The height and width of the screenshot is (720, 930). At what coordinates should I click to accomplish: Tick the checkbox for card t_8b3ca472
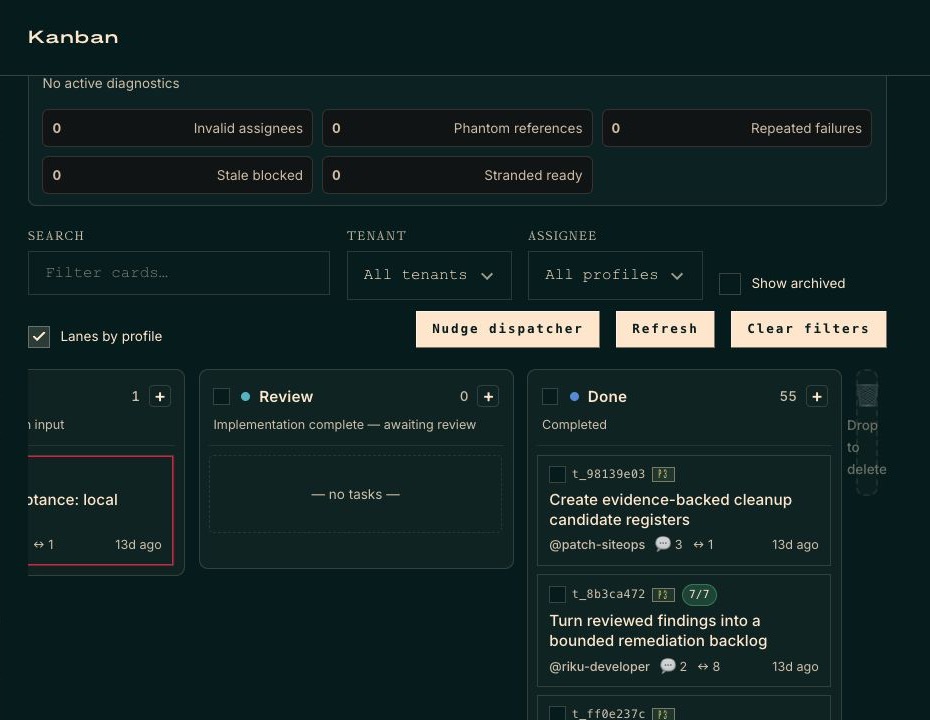pyautogui.click(x=557, y=594)
